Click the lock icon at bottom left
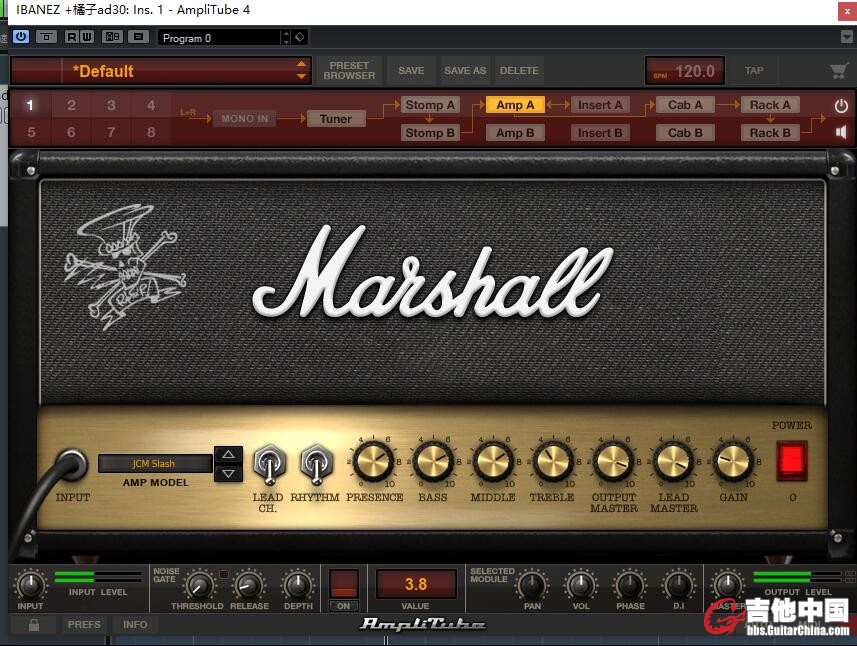Image resolution: width=857 pixels, height=646 pixels. click(x=34, y=624)
